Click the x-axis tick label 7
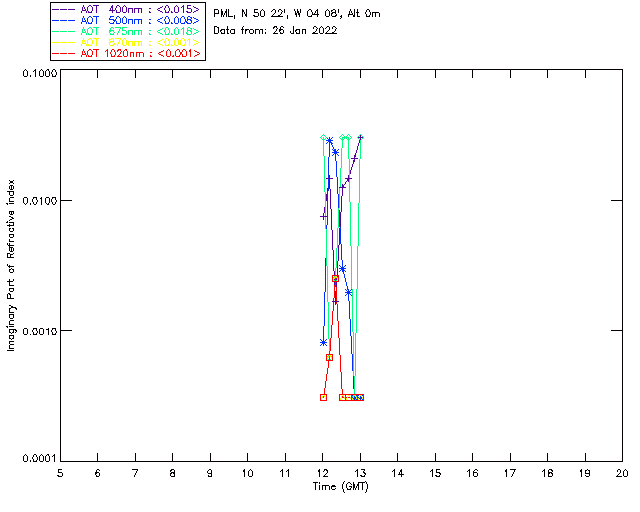The width and height of the screenshot is (640, 512). (x=135, y=473)
